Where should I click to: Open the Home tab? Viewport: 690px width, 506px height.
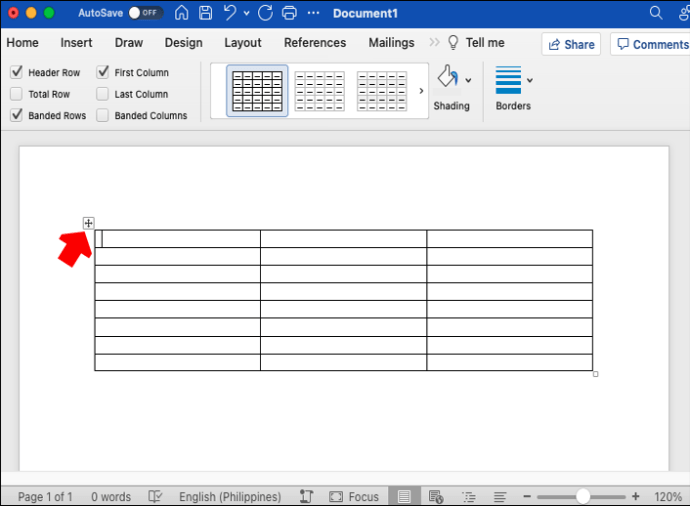[22, 43]
